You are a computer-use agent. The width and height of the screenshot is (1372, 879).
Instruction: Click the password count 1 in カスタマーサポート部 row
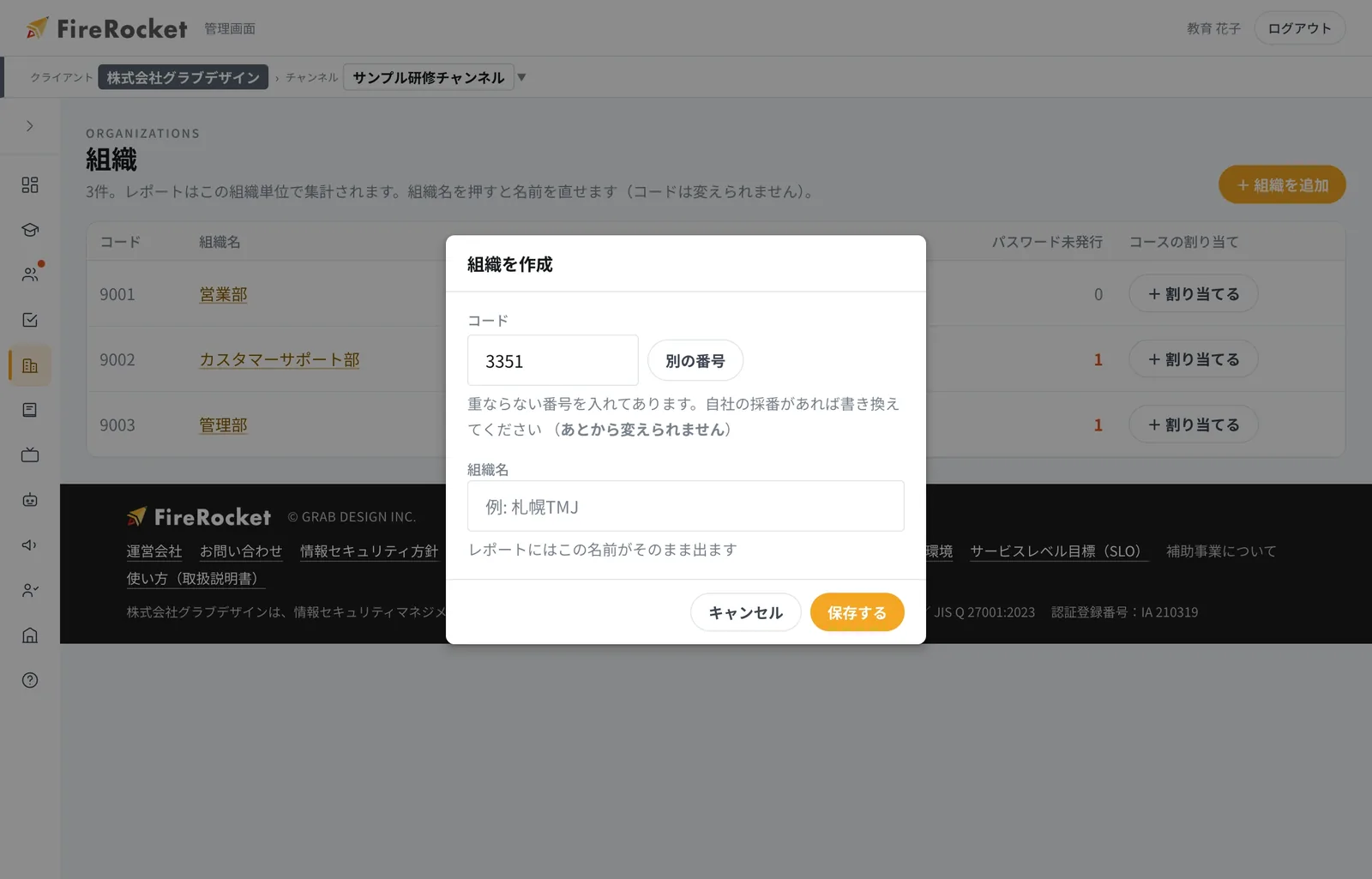(1098, 359)
